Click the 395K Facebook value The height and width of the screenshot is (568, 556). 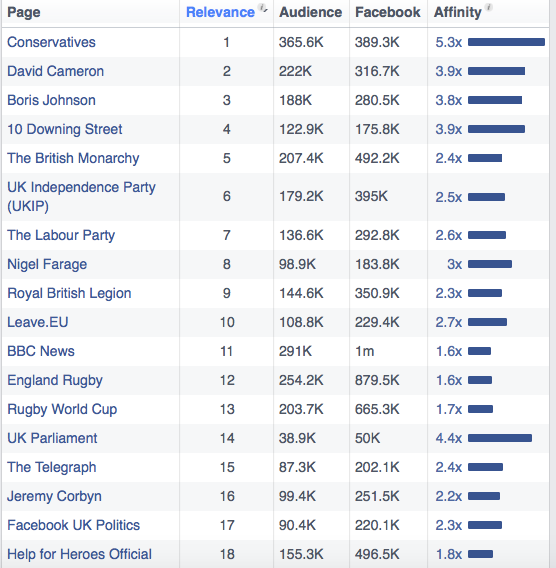coord(371,197)
